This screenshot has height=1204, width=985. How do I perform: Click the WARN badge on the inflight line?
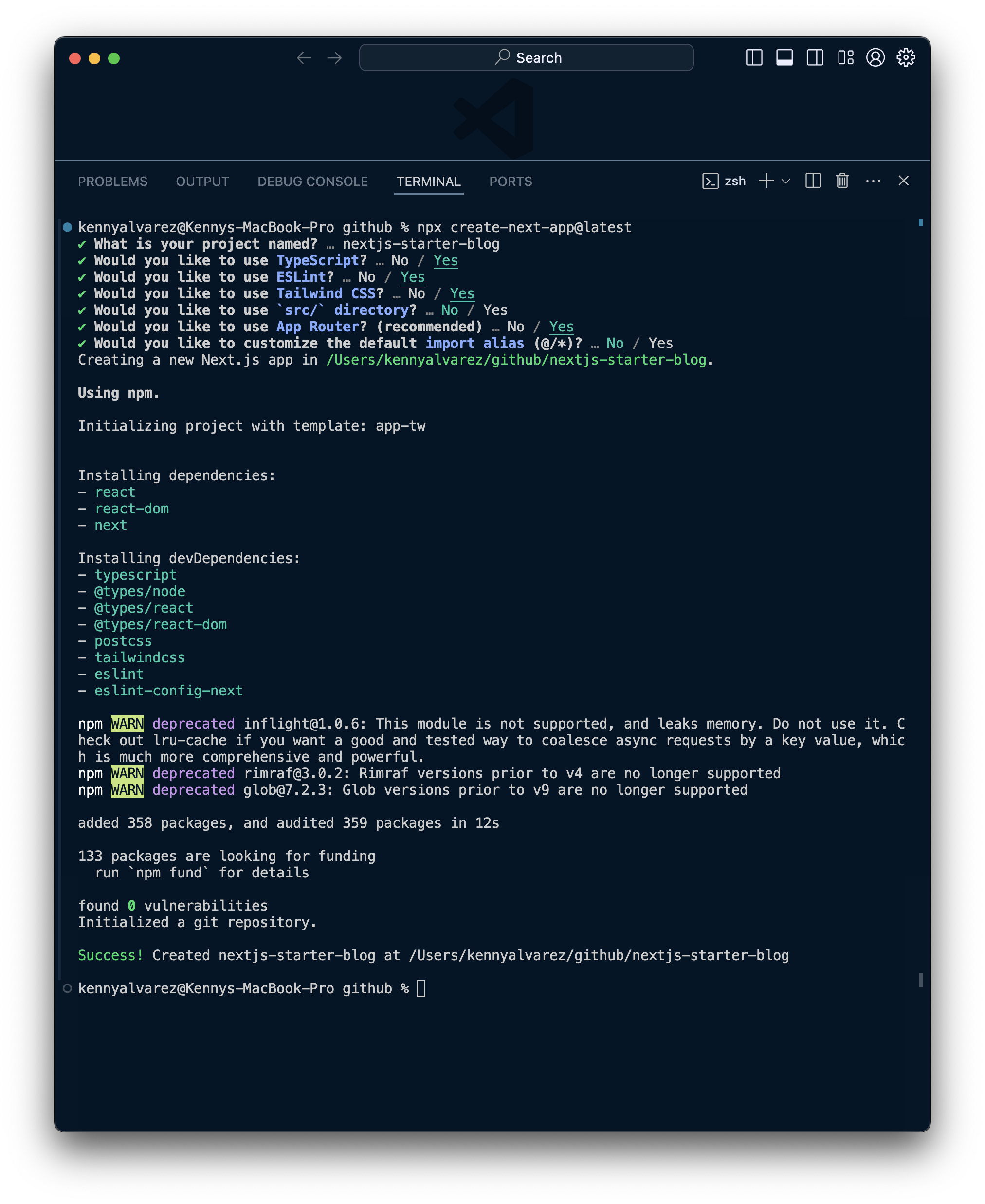127,724
